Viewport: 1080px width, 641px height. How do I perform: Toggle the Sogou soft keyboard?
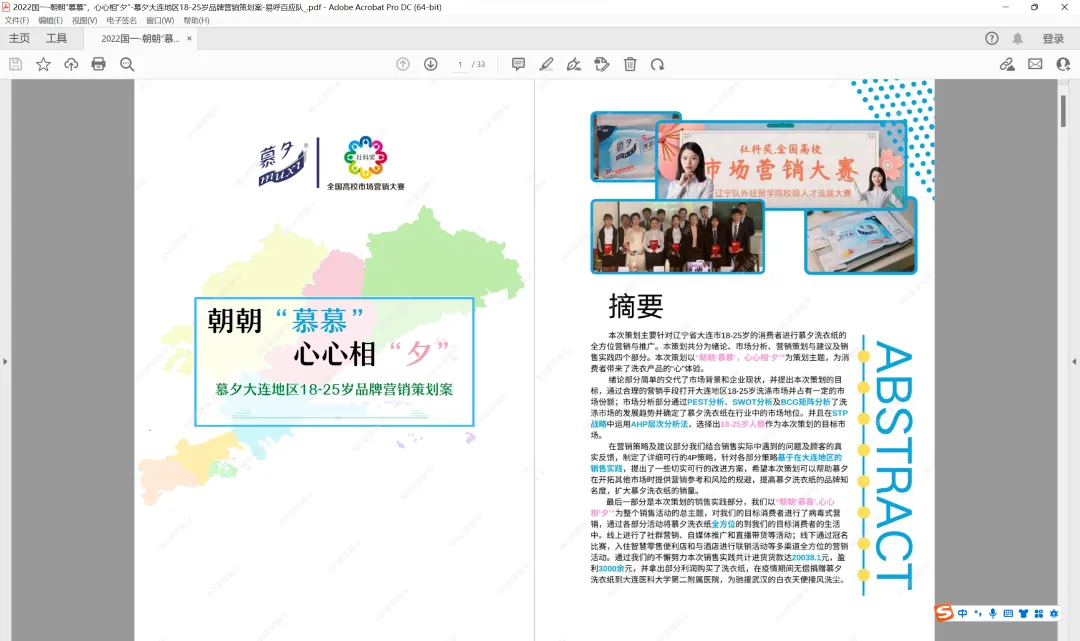1008,613
